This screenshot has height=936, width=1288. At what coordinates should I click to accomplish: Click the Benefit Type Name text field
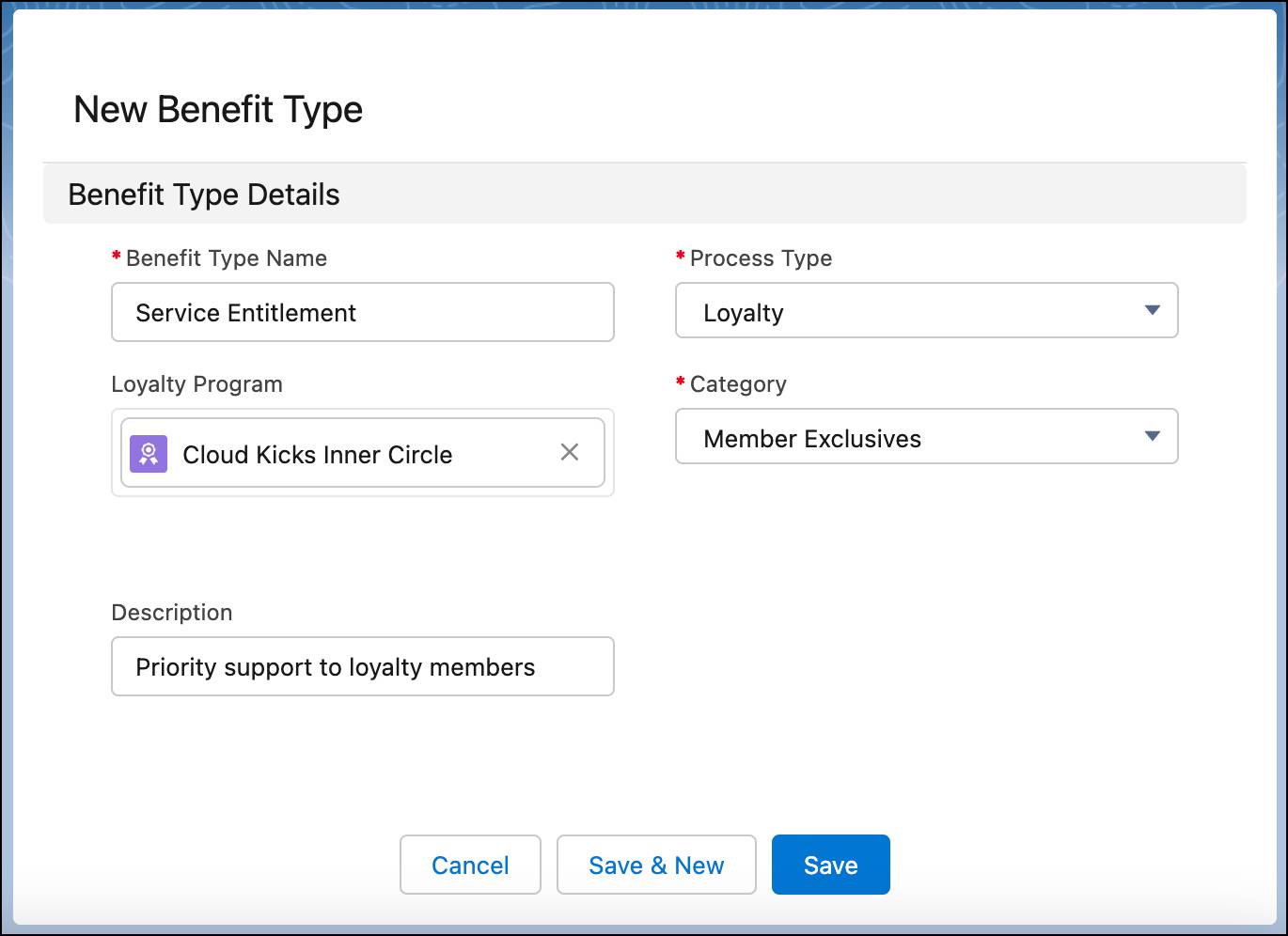click(363, 312)
